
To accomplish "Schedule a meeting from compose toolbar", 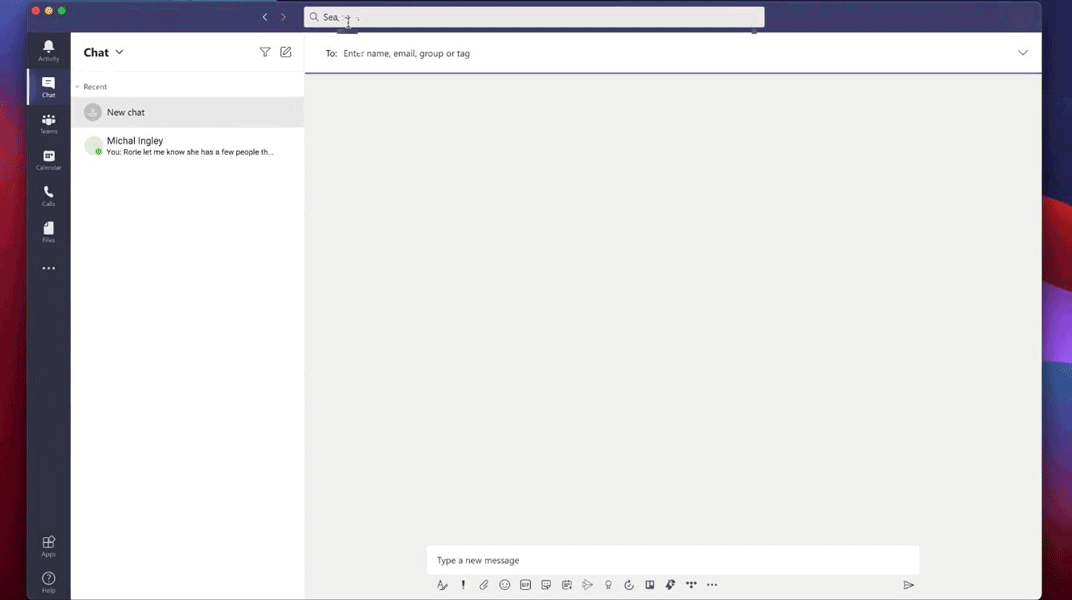I will 567,585.
